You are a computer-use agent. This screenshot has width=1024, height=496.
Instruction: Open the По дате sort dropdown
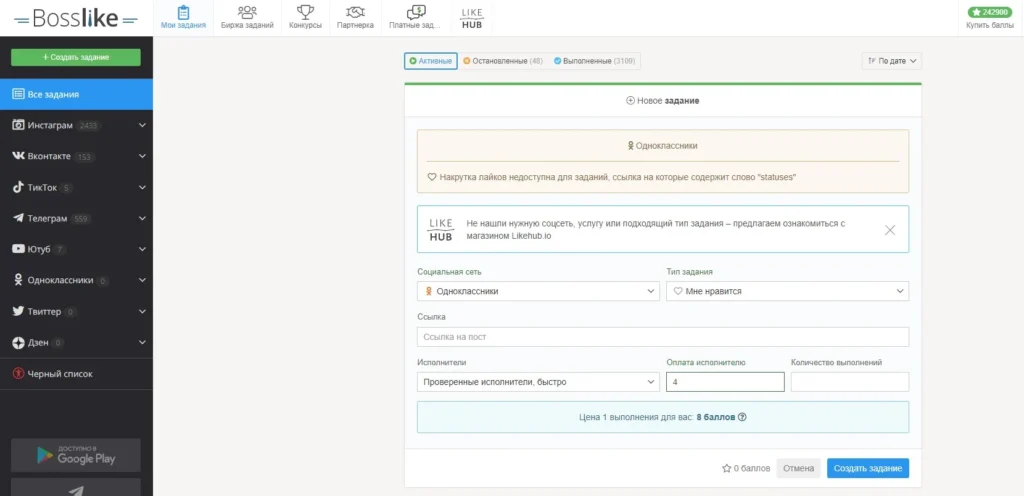click(x=891, y=61)
